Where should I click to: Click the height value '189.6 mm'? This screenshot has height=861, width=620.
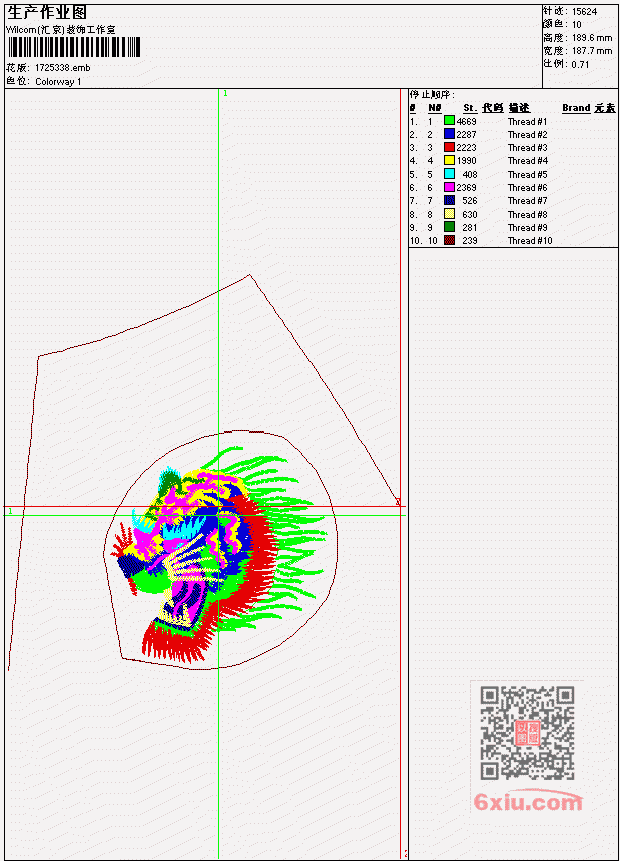592,38
